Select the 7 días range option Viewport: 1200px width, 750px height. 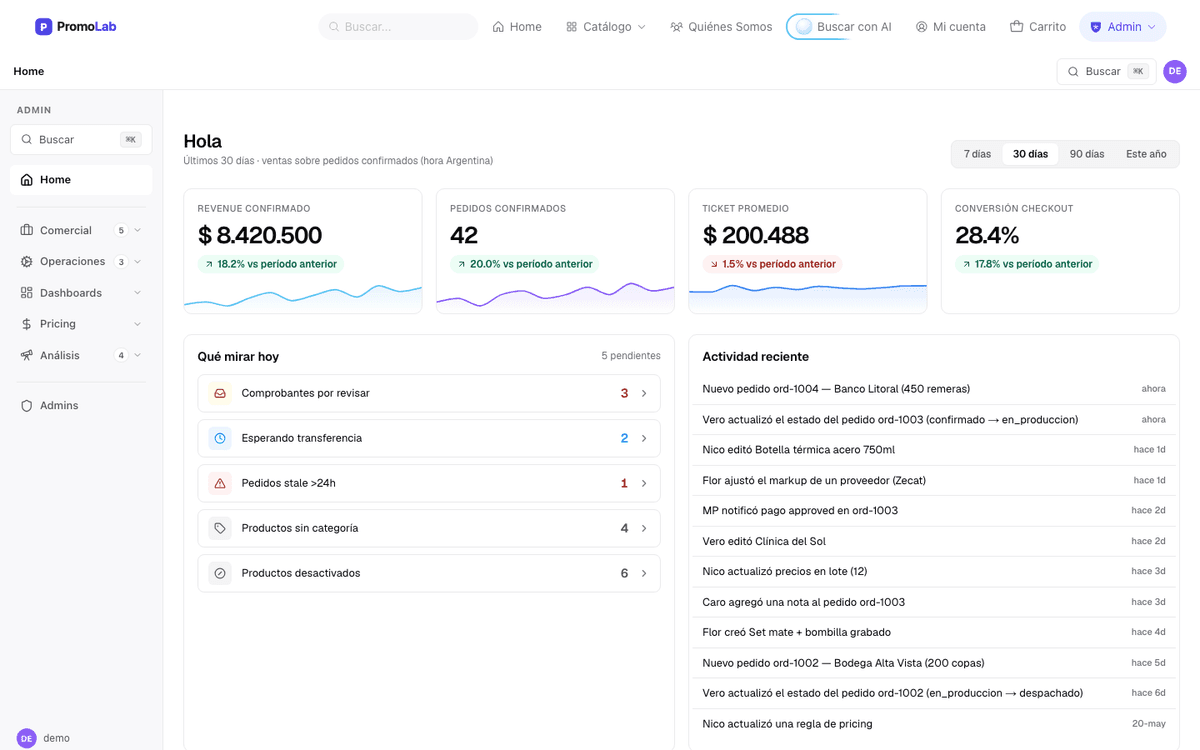point(977,154)
